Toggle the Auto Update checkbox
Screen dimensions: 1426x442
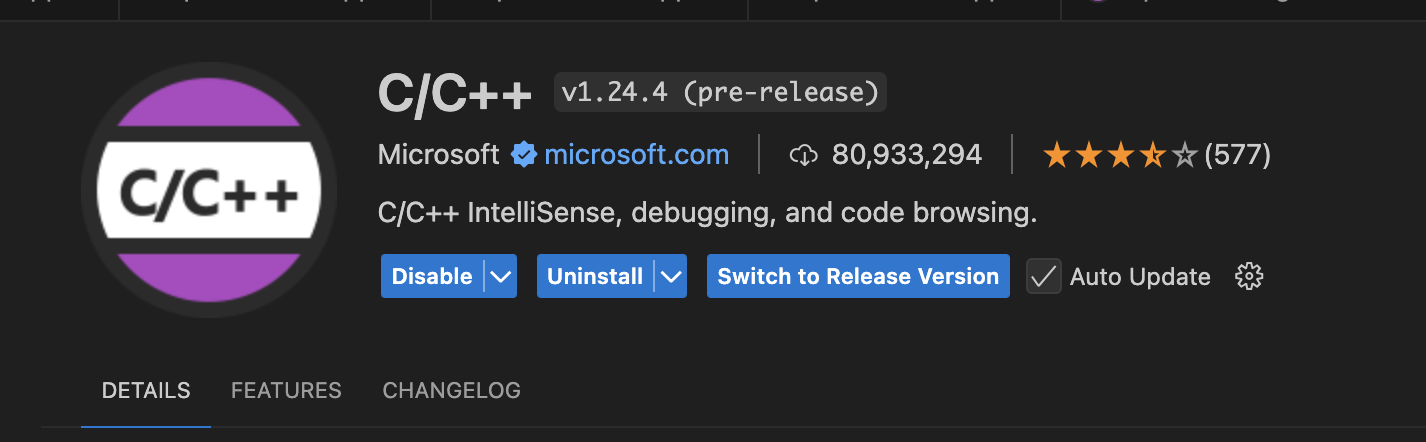pyautogui.click(x=1044, y=277)
